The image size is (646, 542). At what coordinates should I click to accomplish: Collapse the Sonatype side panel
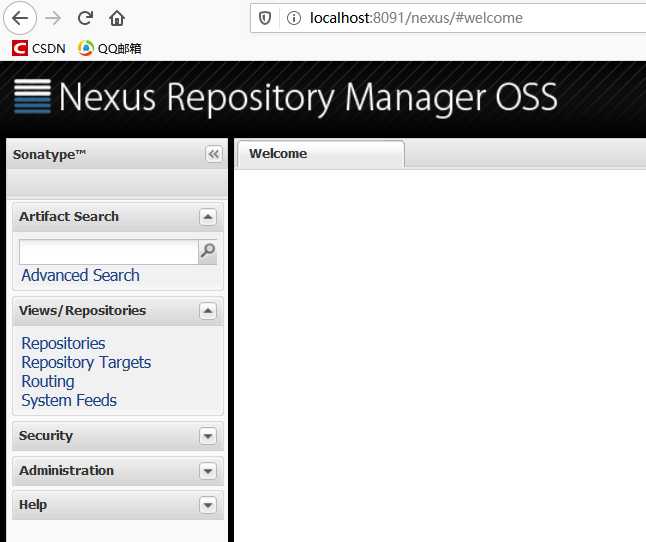click(x=214, y=154)
